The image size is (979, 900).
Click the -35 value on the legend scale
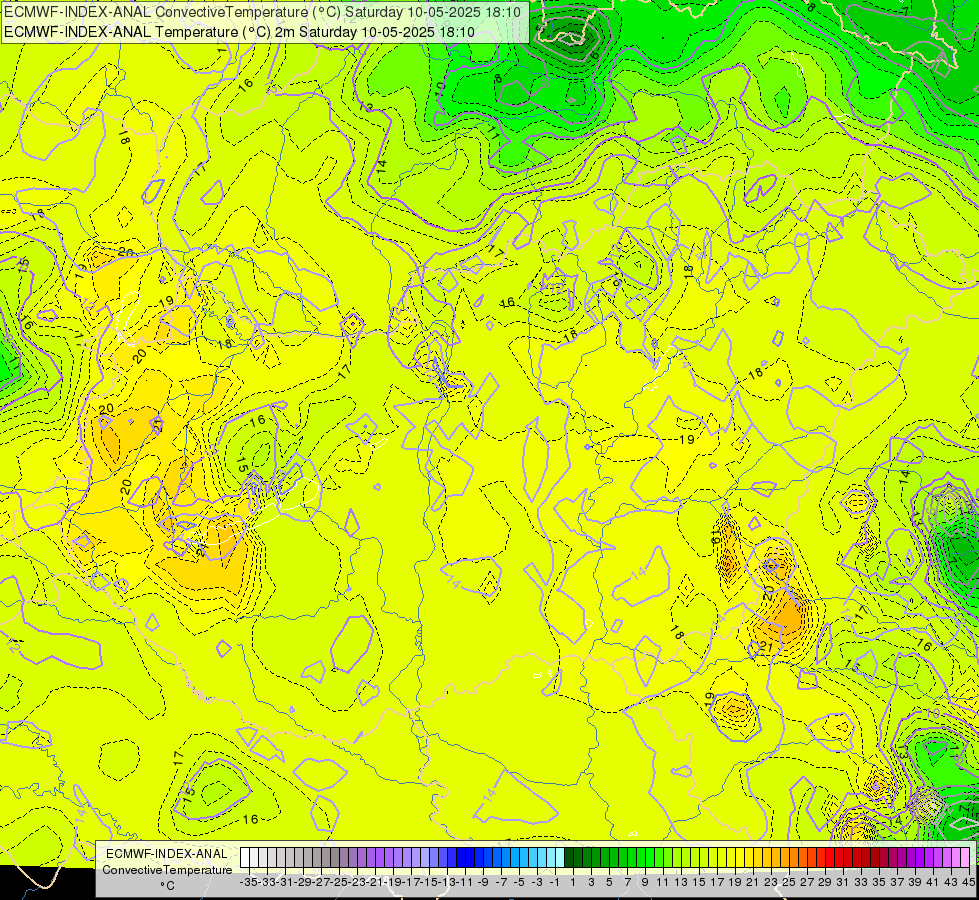[249, 882]
